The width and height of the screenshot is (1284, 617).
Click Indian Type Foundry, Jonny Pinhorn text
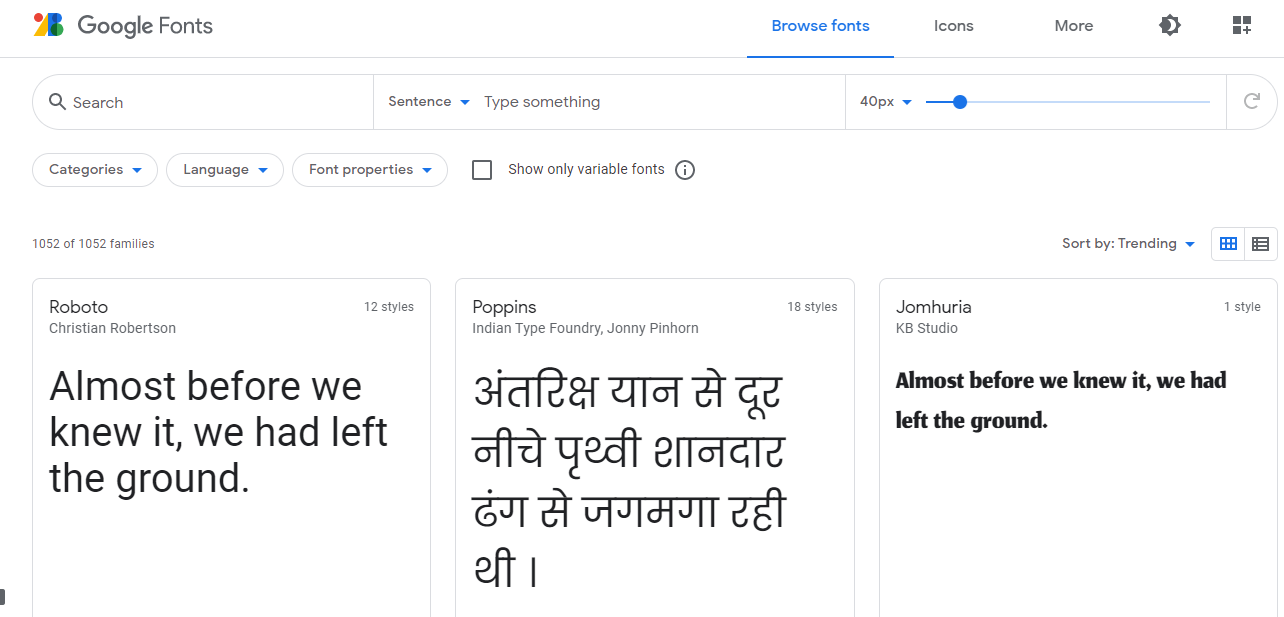click(x=585, y=328)
